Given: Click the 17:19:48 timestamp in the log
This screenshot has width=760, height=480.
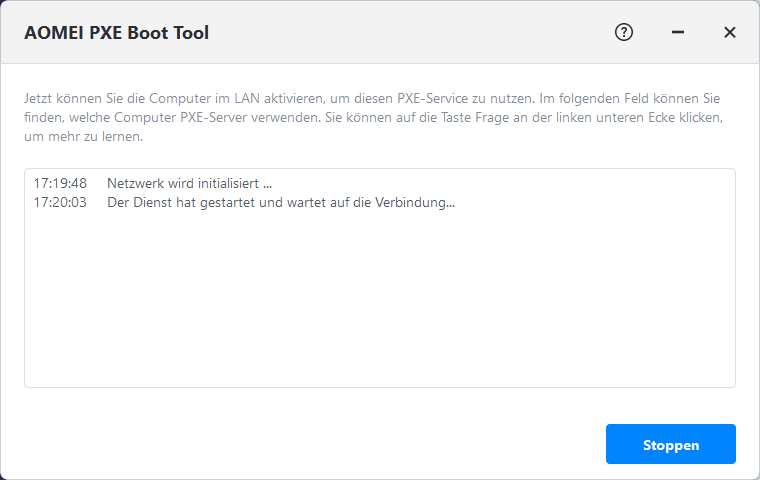Looking at the screenshot, I should pyautogui.click(x=60, y=184).
